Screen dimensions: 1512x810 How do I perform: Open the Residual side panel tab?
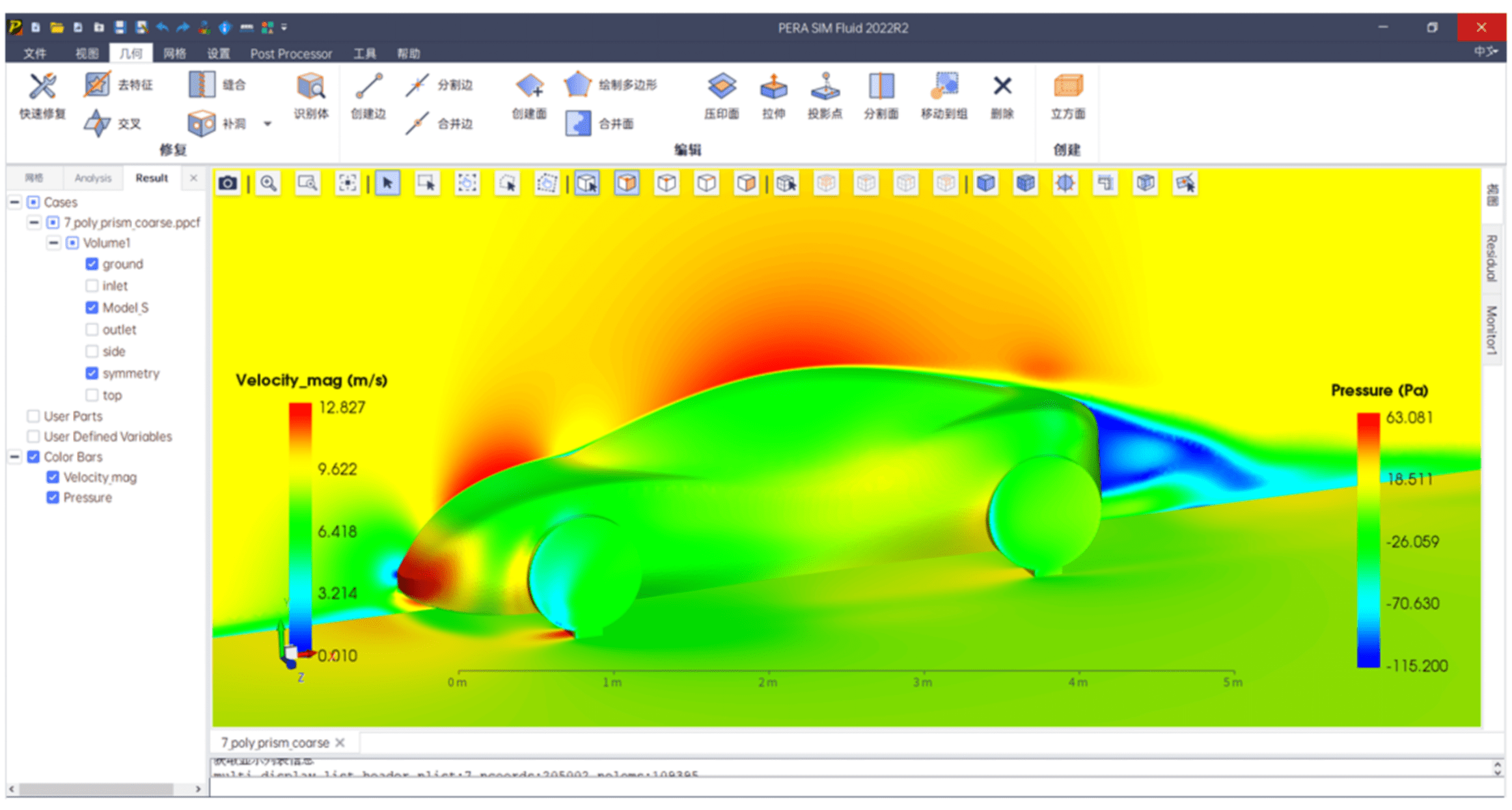[1491, 258]
